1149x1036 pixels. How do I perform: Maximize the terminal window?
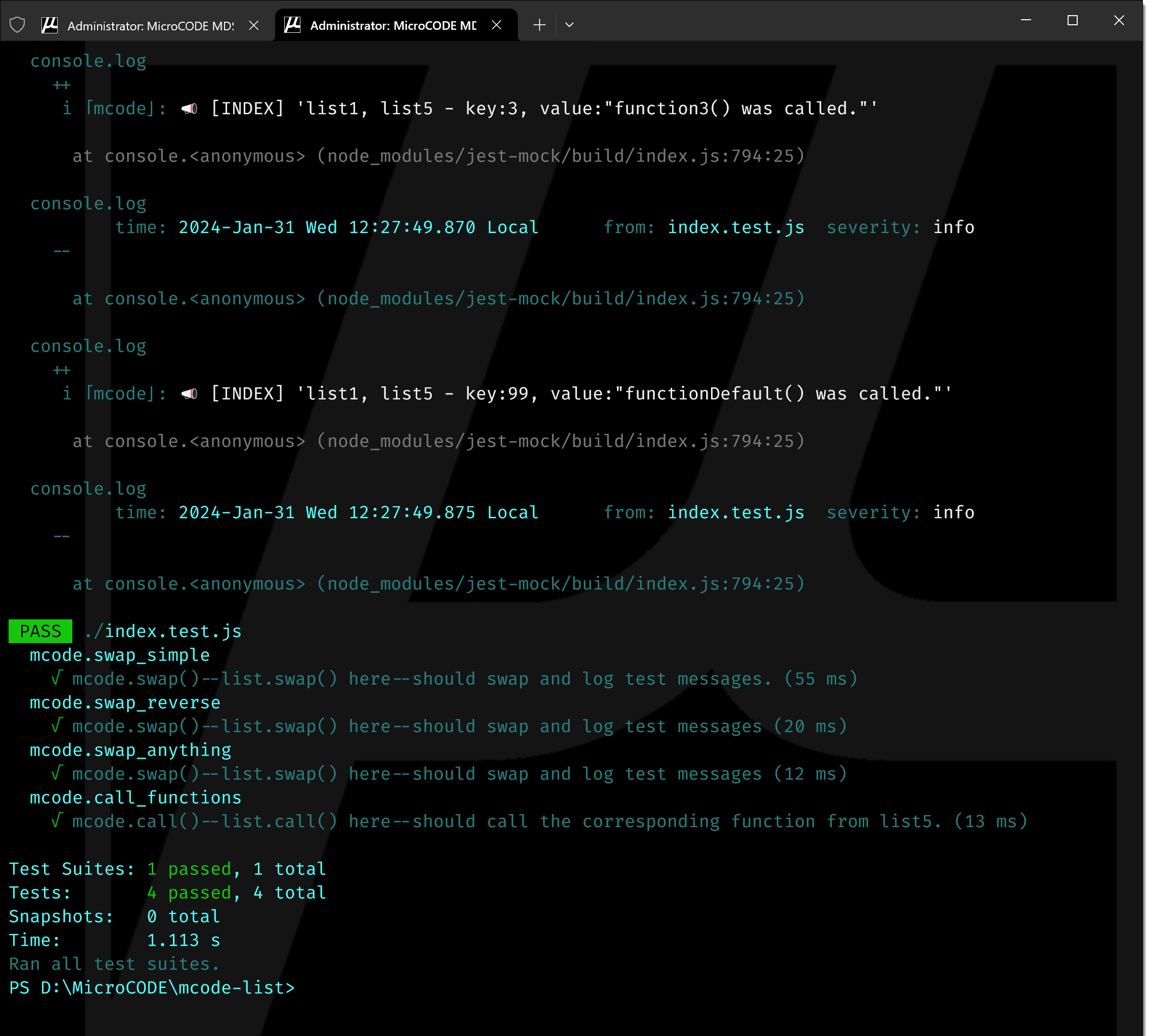[1072, 21]
